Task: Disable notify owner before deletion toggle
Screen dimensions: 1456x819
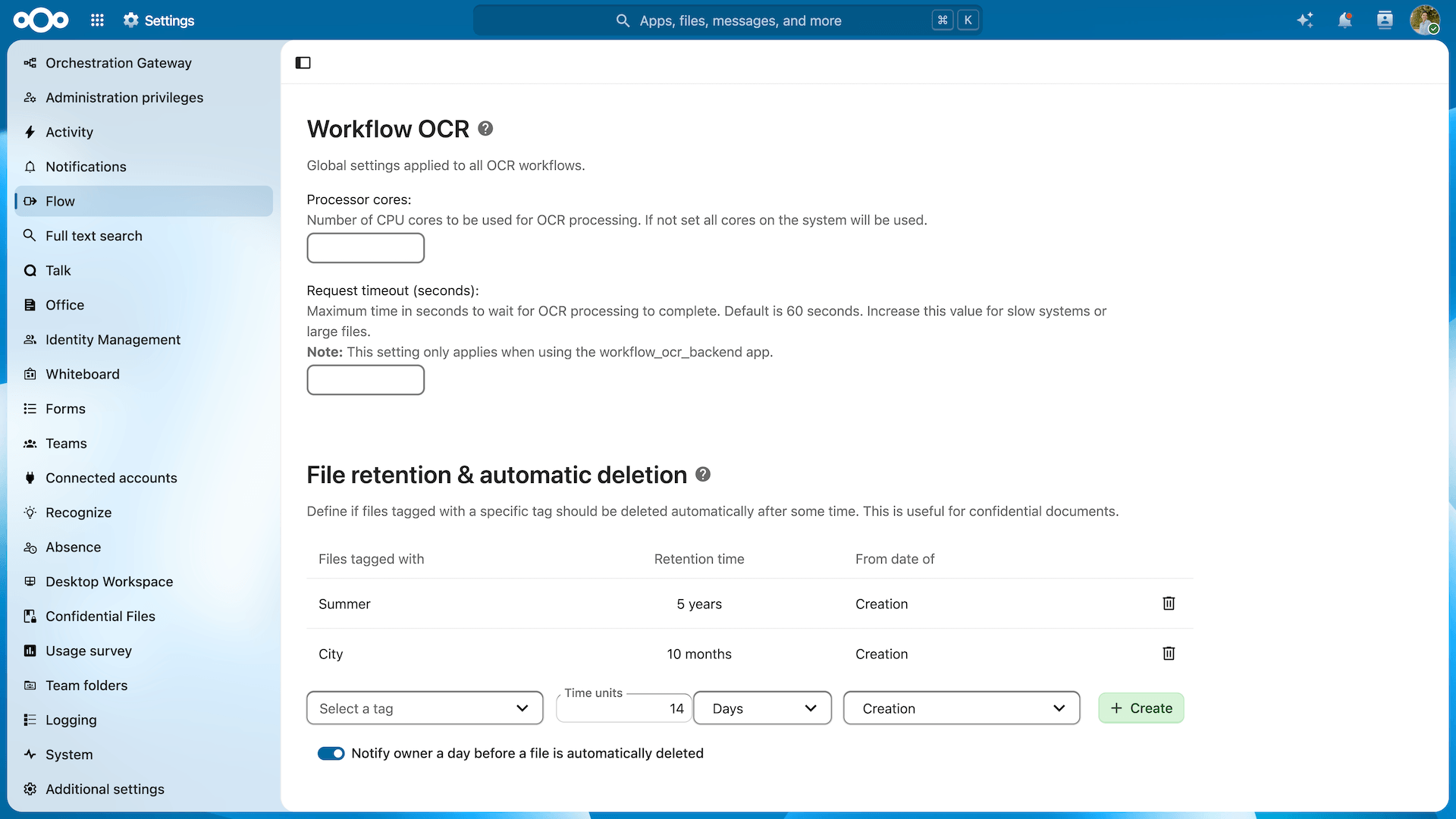Action: 331,754
